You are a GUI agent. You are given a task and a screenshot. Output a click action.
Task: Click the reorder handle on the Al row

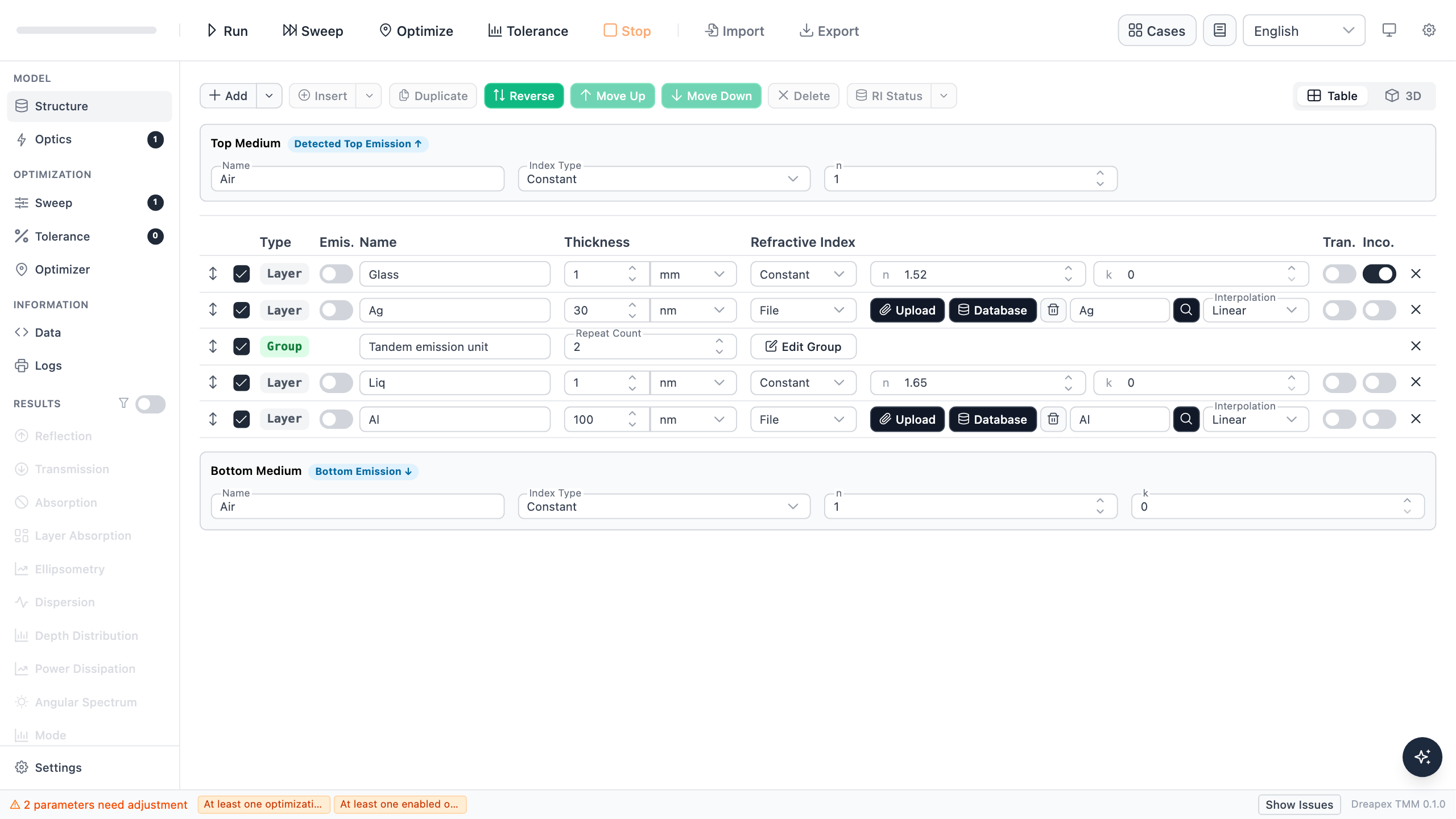[x=213, y=419]
